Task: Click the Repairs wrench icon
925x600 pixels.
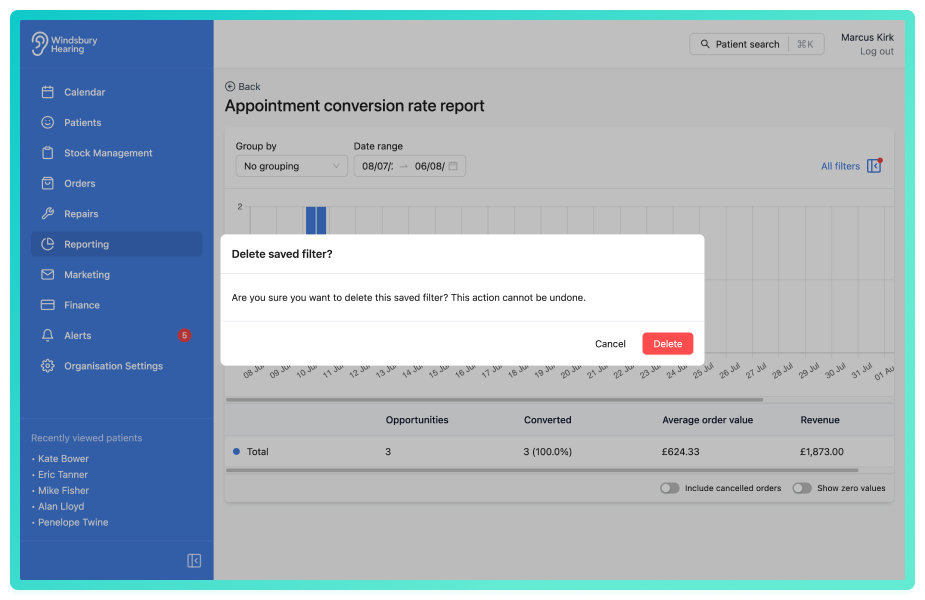Action: click(48, 214)
